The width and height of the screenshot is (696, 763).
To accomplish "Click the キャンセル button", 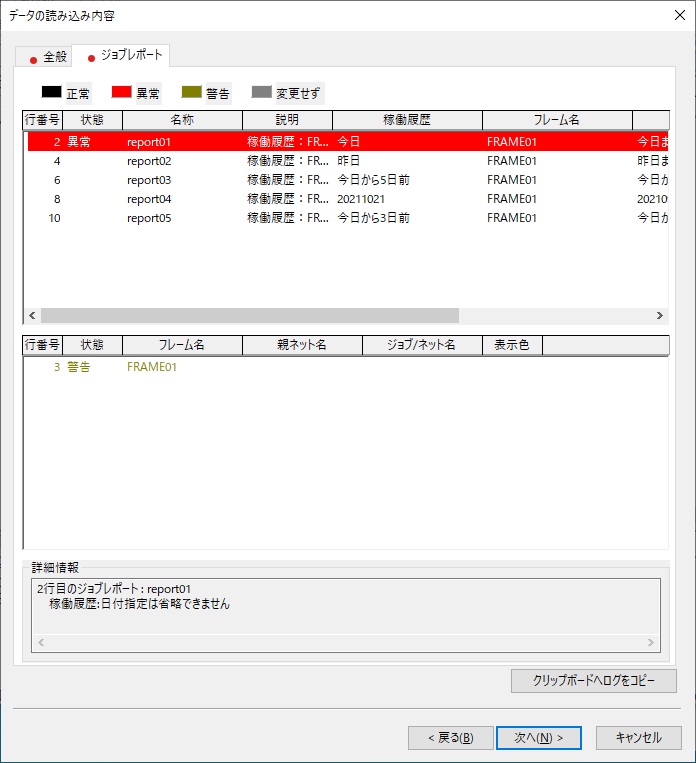I will tap(639, 738).
